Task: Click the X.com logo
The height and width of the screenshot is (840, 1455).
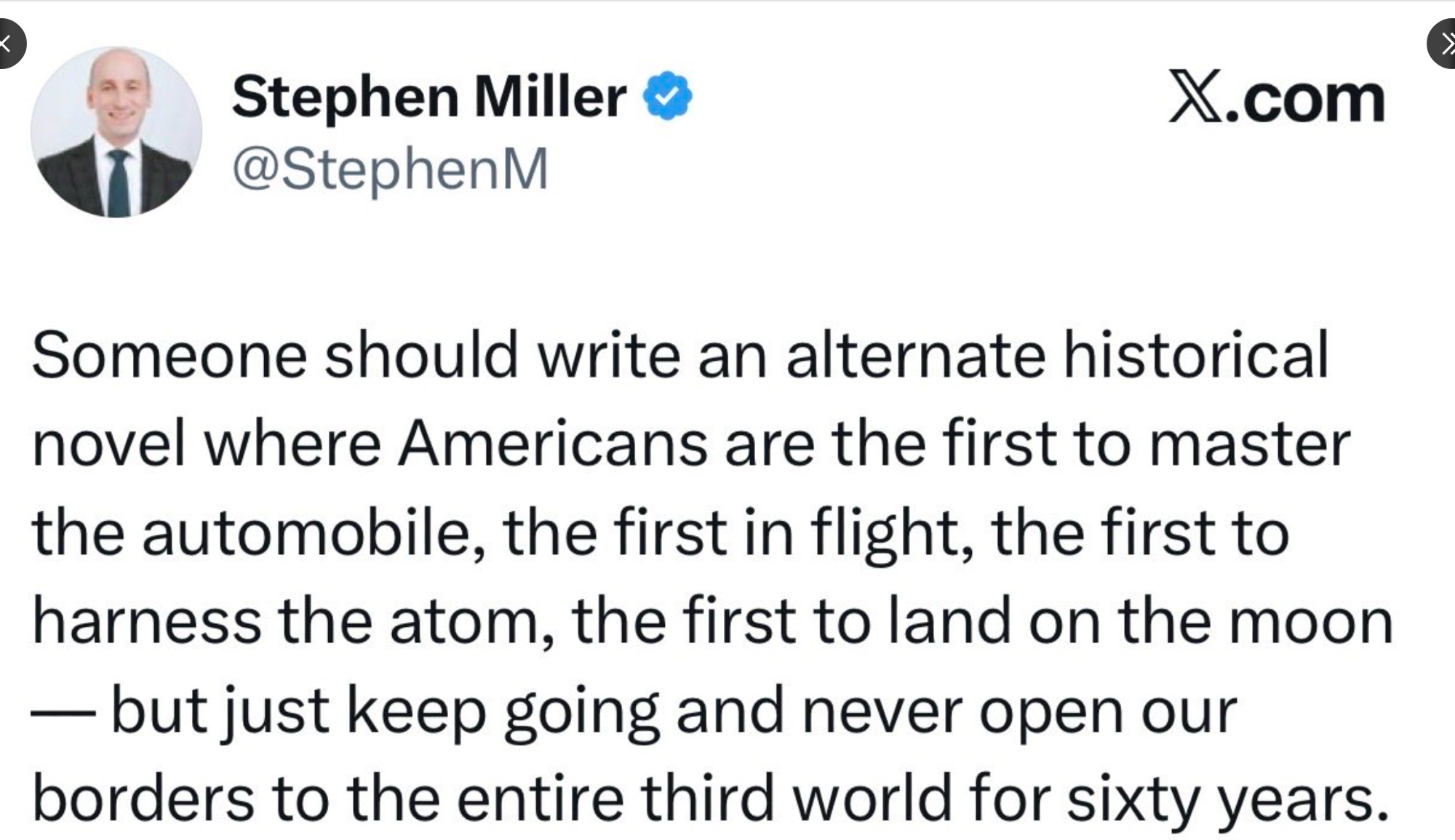Action: tap(1276, 98)
